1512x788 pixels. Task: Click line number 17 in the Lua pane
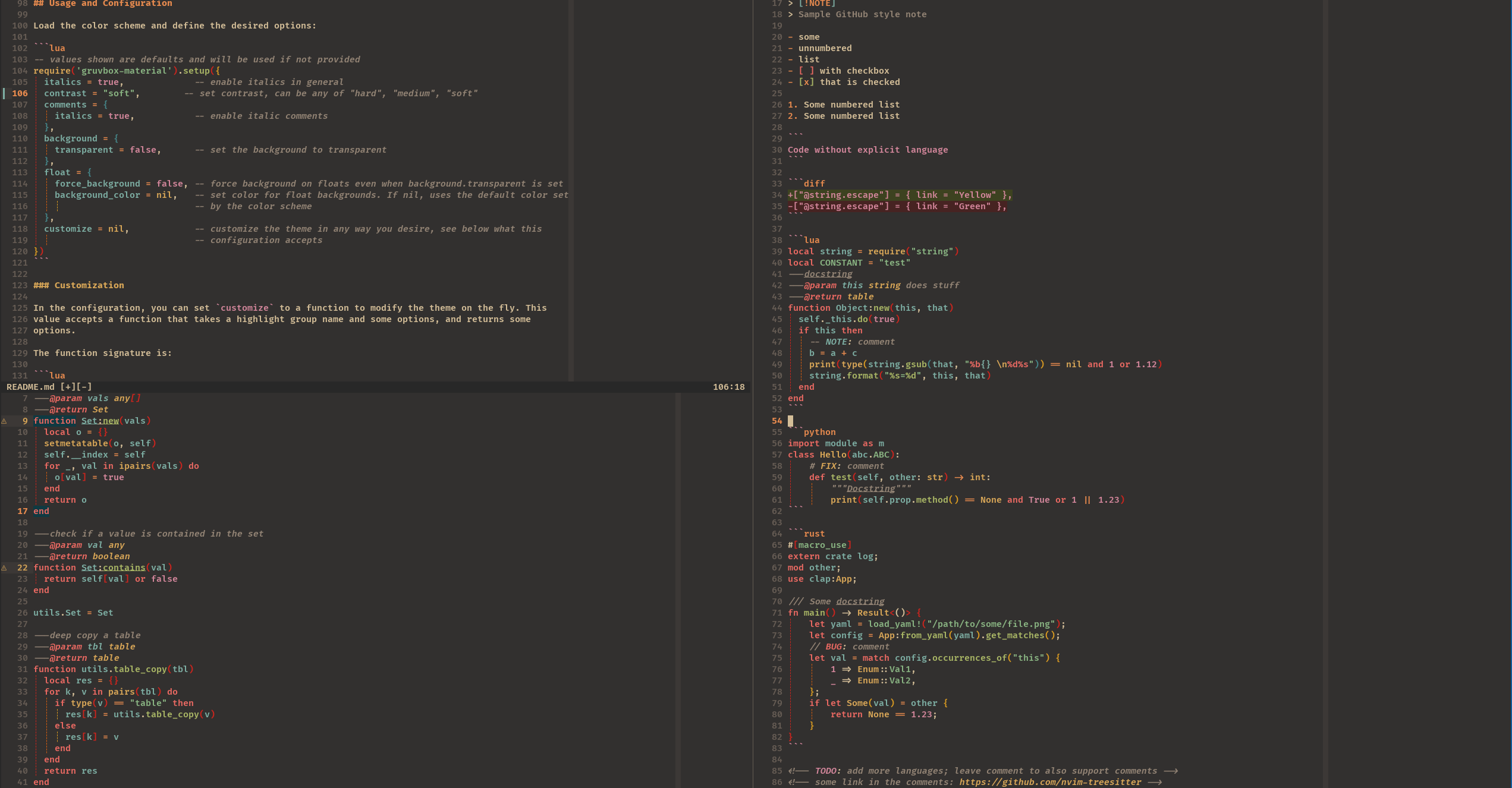click(x=23, y=511)
